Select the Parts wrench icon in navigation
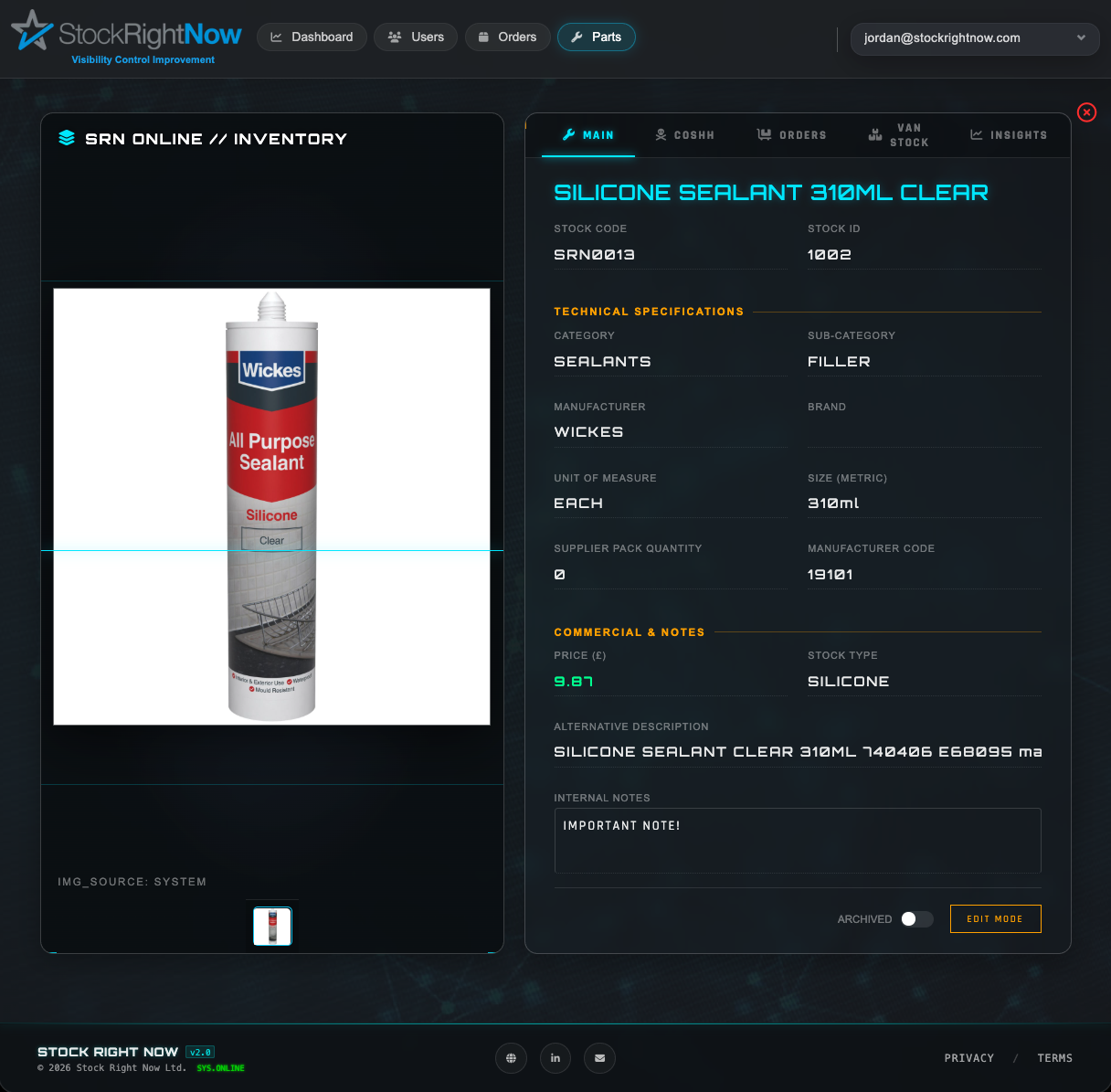 click(x=577, y=37)
